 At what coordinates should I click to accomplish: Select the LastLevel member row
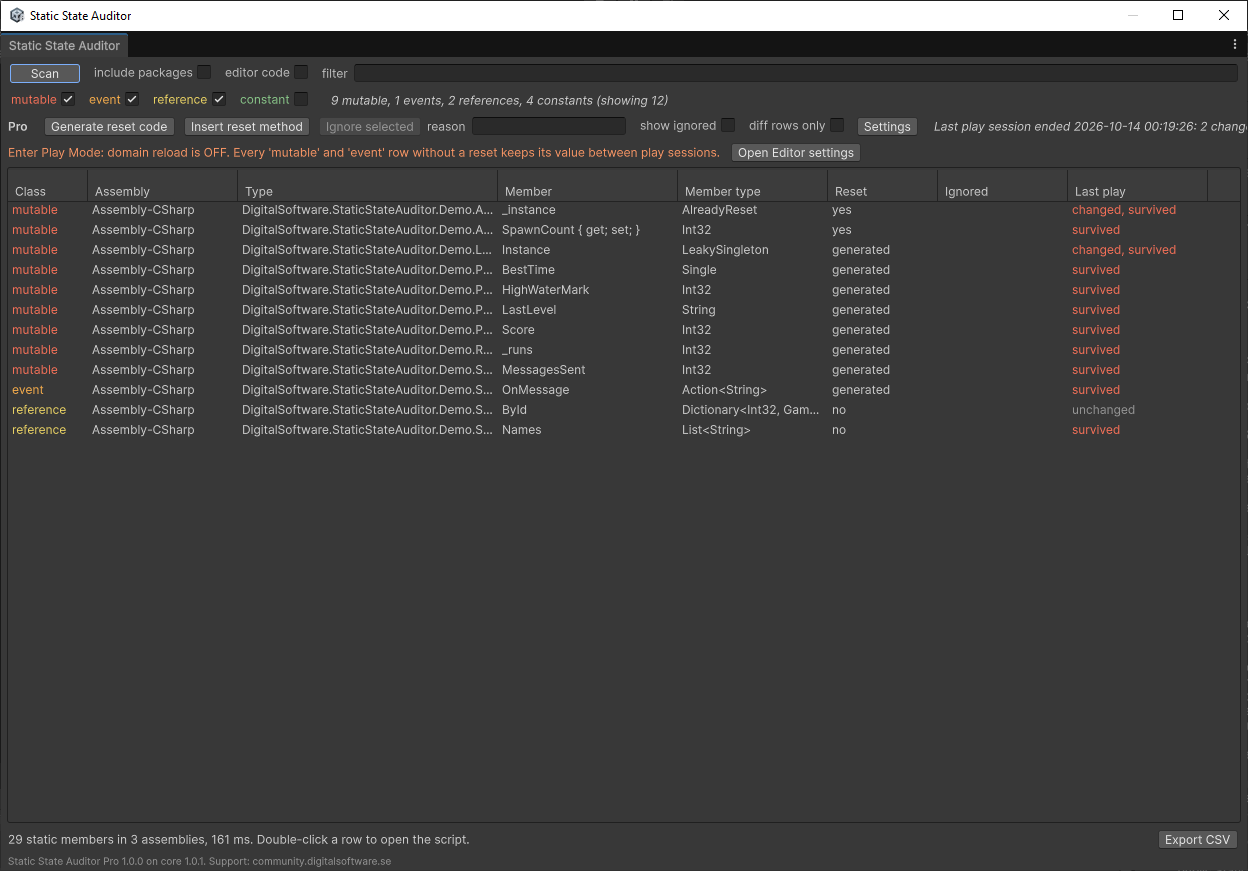pyautogui.click(x=624, y=310)
